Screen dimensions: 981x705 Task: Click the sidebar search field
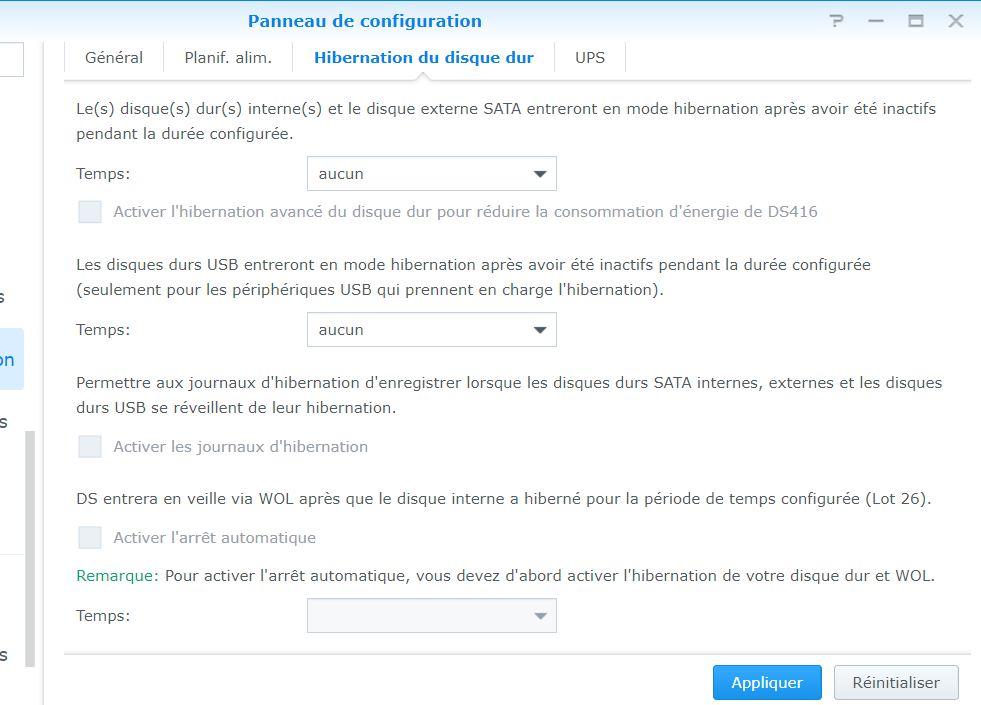click(x=11, y=59)
